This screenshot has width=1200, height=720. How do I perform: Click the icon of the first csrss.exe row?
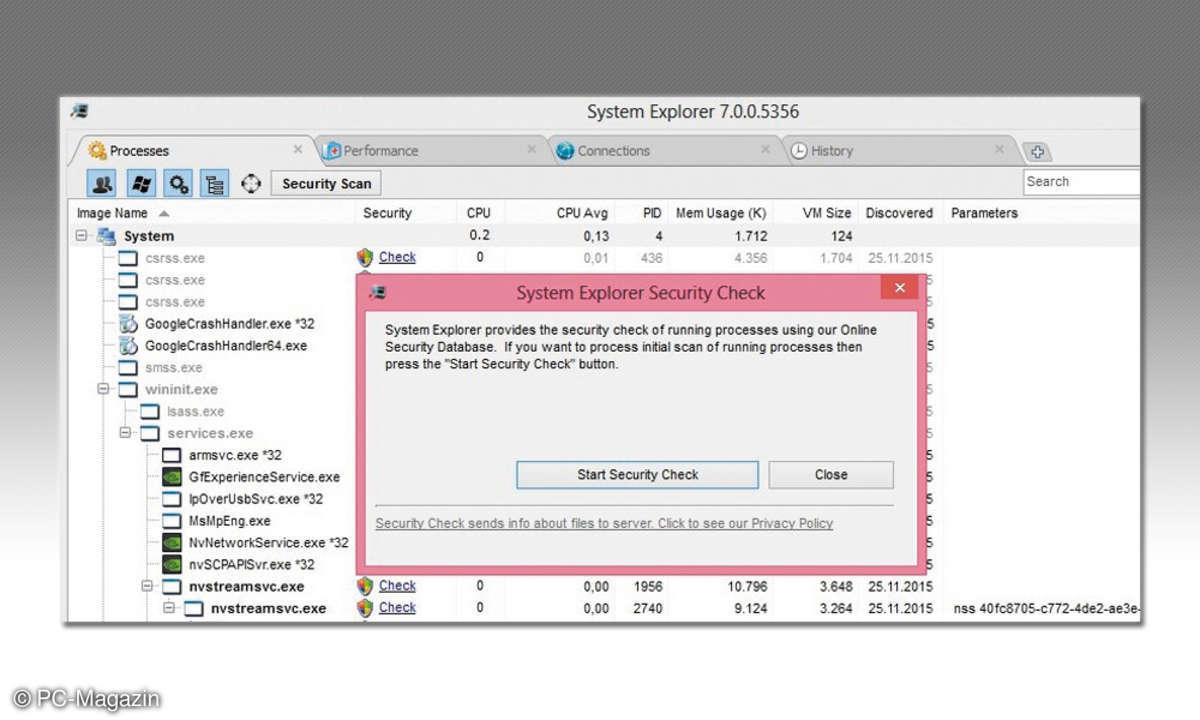[128, 258]
